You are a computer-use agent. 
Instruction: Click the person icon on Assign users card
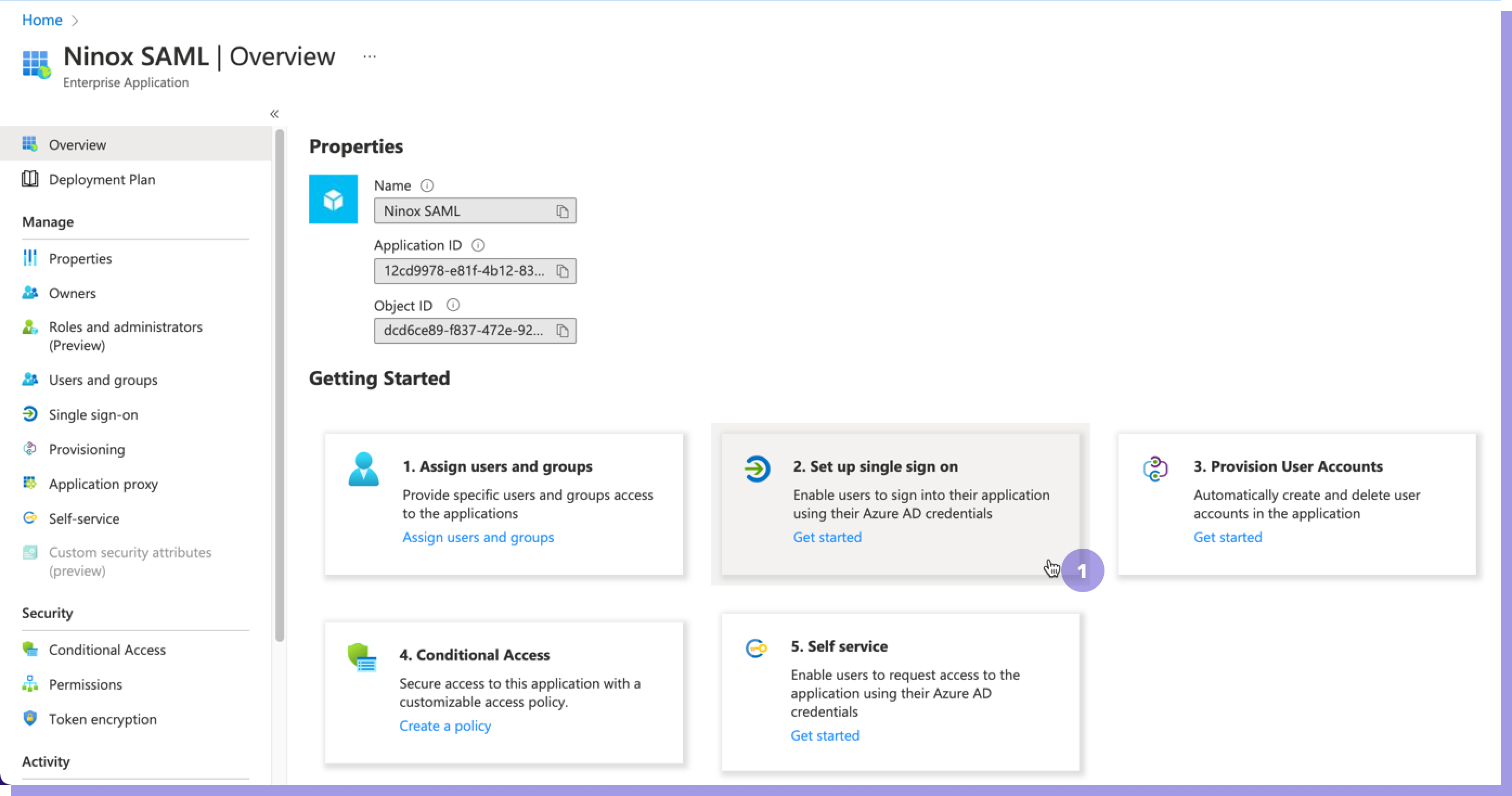pyautogui.click(x=363, y=469)
